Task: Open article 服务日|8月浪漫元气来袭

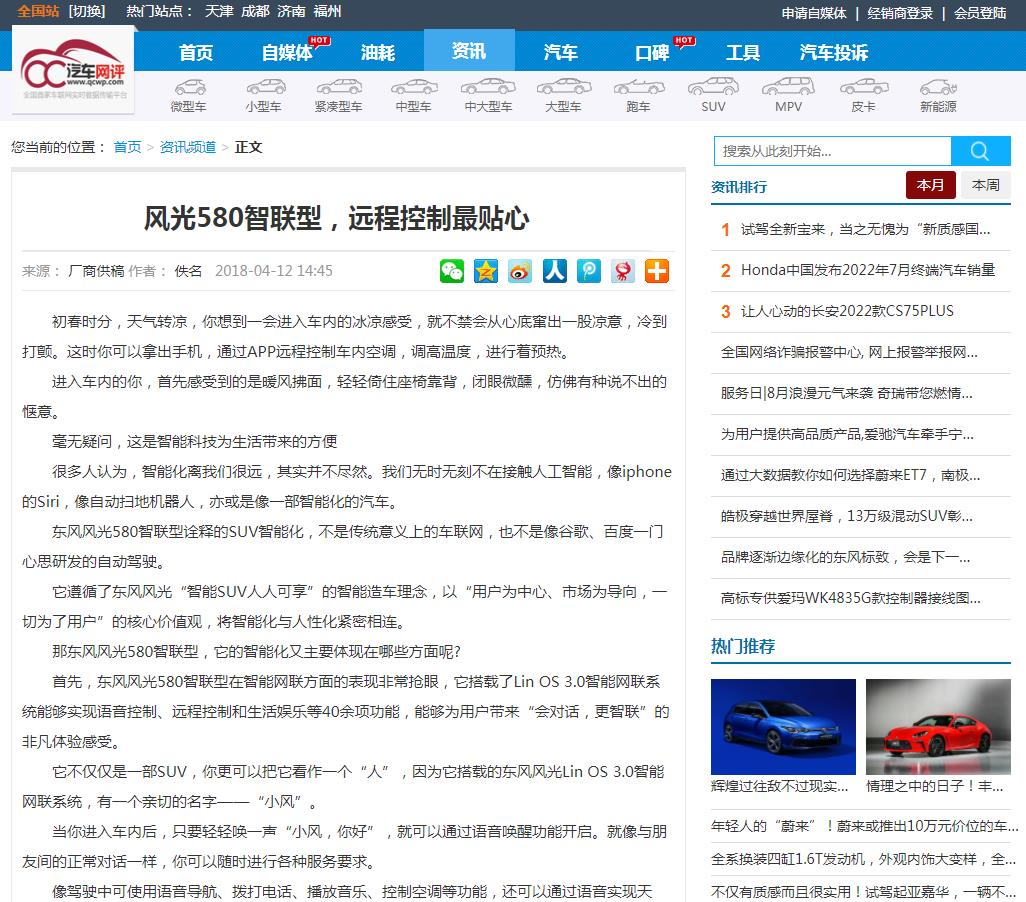Action: (x=847, y=393)
